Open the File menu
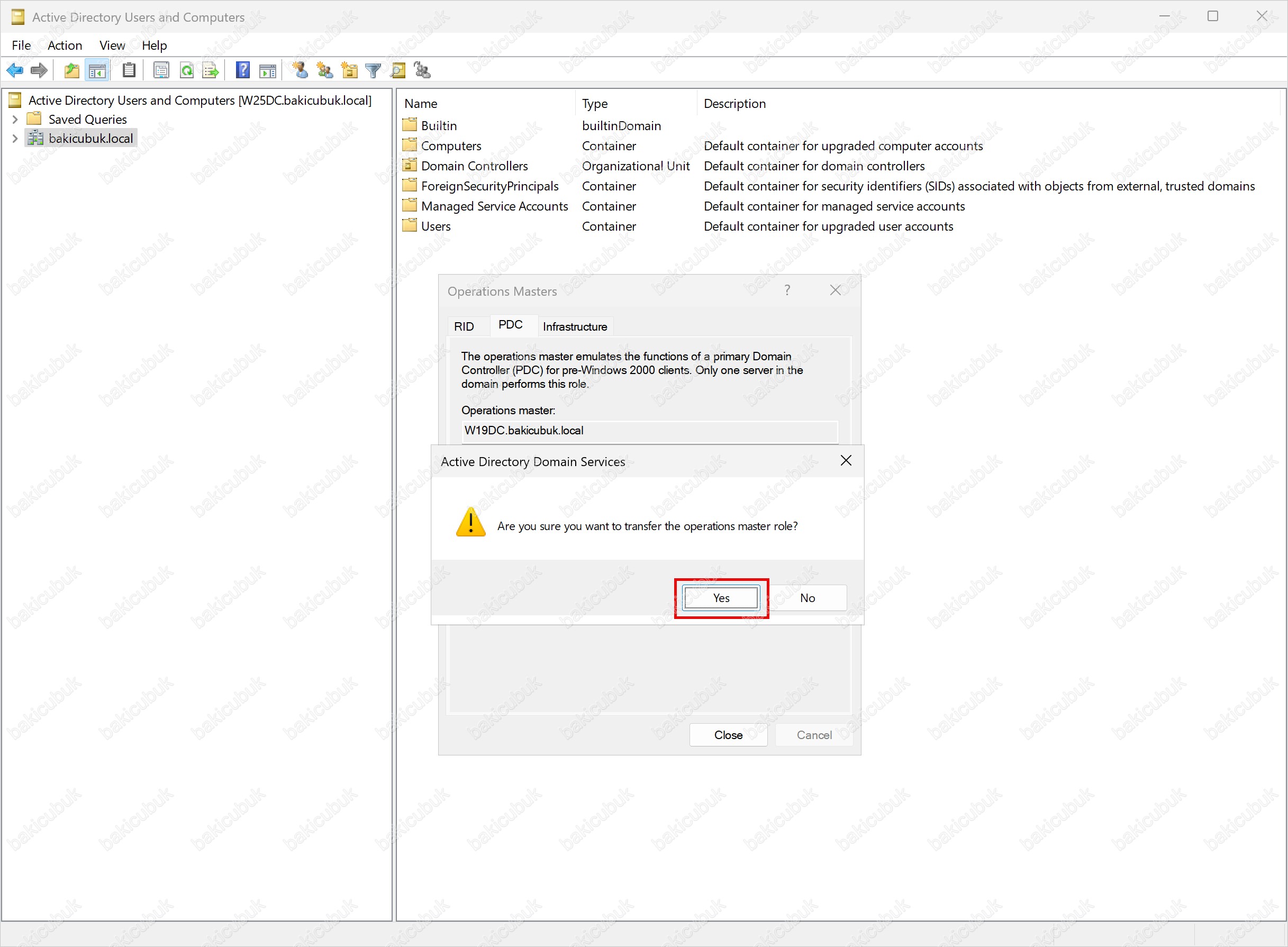This screenshot has width=1288, height=947. (x=21, y=45)
